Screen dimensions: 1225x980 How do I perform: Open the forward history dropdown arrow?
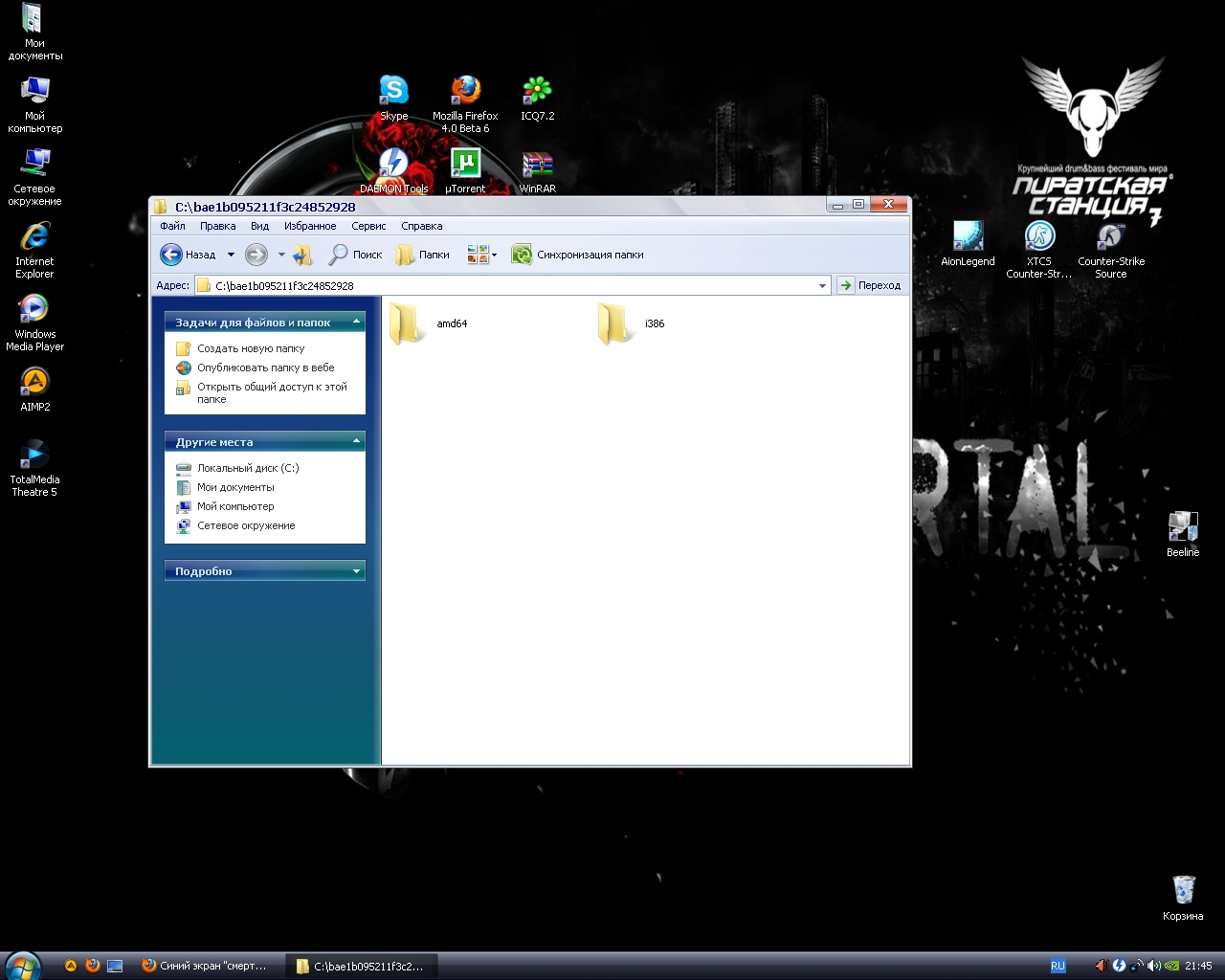[281, 255]
